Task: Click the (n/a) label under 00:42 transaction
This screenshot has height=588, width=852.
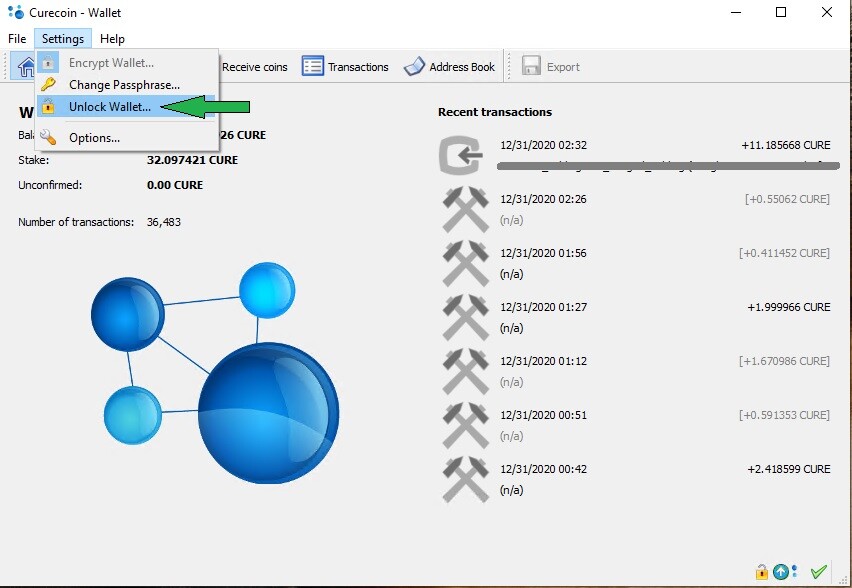Action: click(511, 490)
